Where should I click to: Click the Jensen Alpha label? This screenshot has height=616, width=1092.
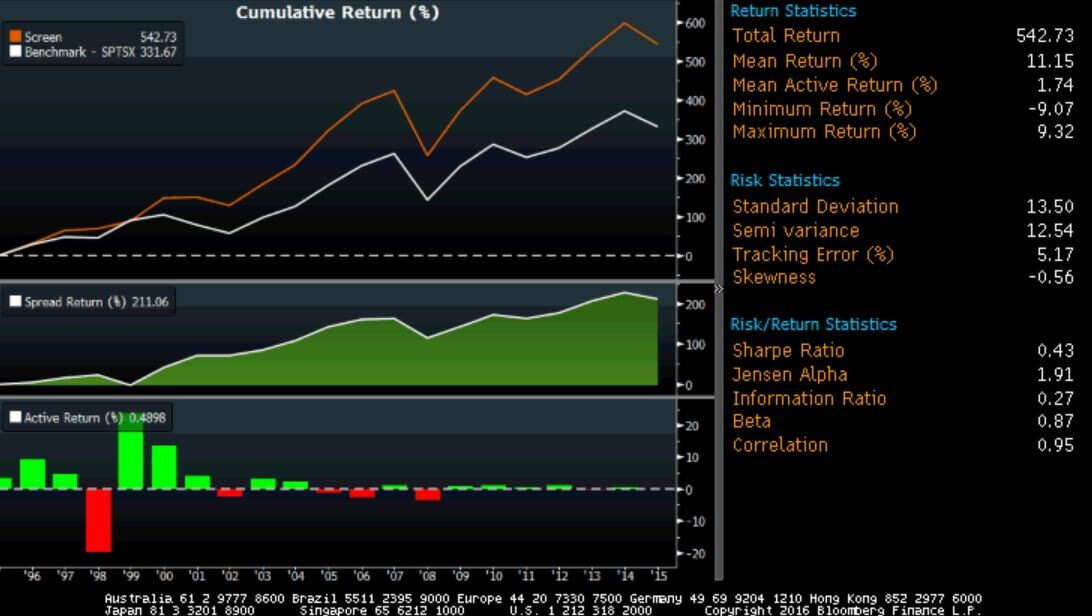click(x=790, y=374)
